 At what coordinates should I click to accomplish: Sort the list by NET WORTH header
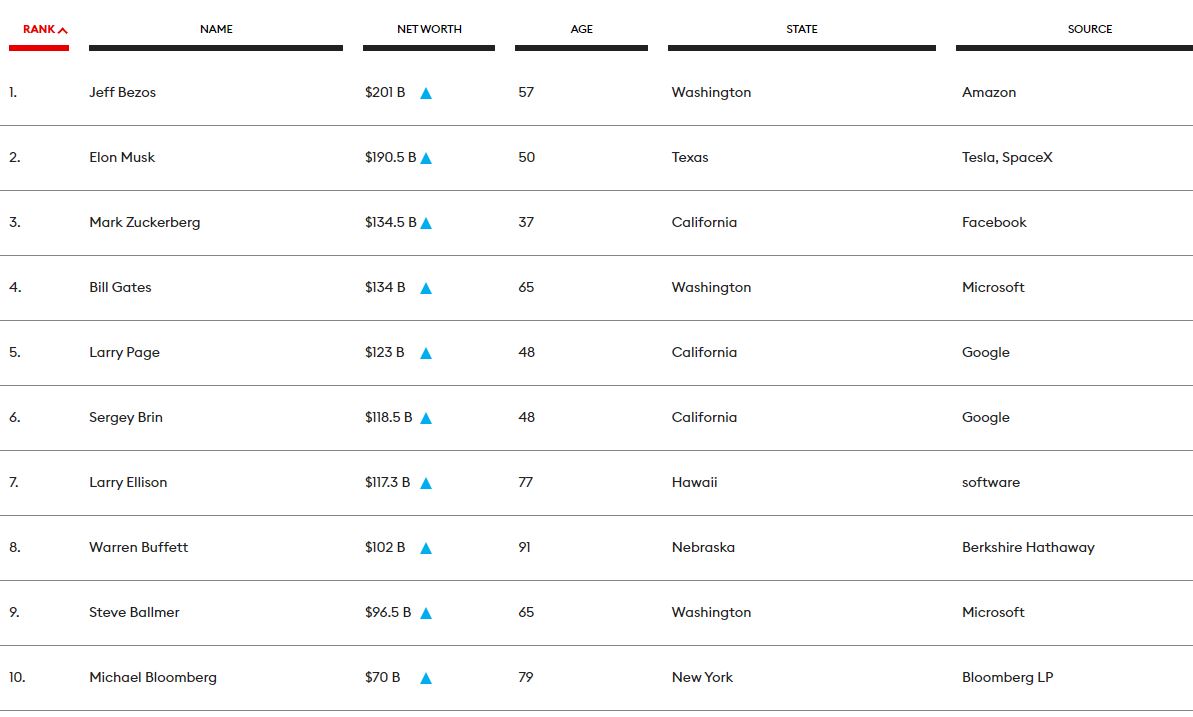pyautogui.click(x=429, y=29)
